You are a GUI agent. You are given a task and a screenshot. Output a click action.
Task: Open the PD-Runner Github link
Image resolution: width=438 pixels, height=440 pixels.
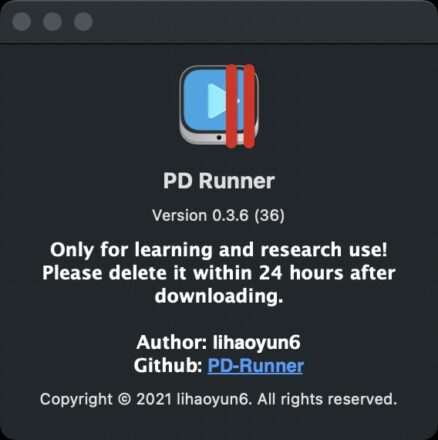click(255, 366)
